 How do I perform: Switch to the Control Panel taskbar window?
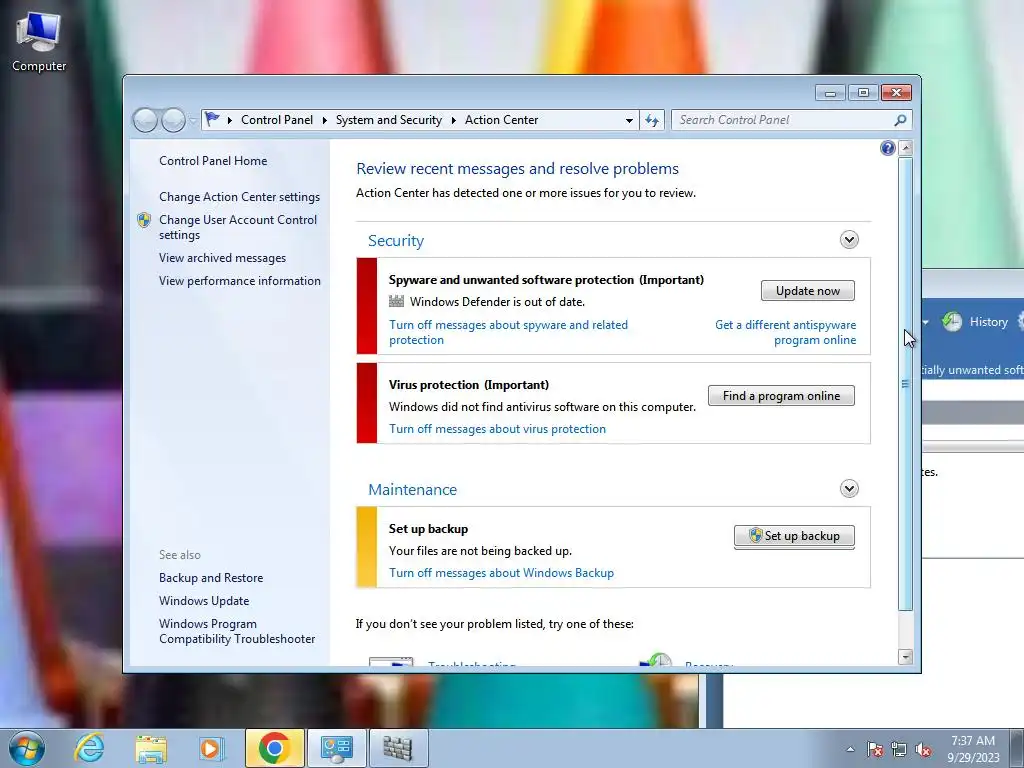pos(336,748)
